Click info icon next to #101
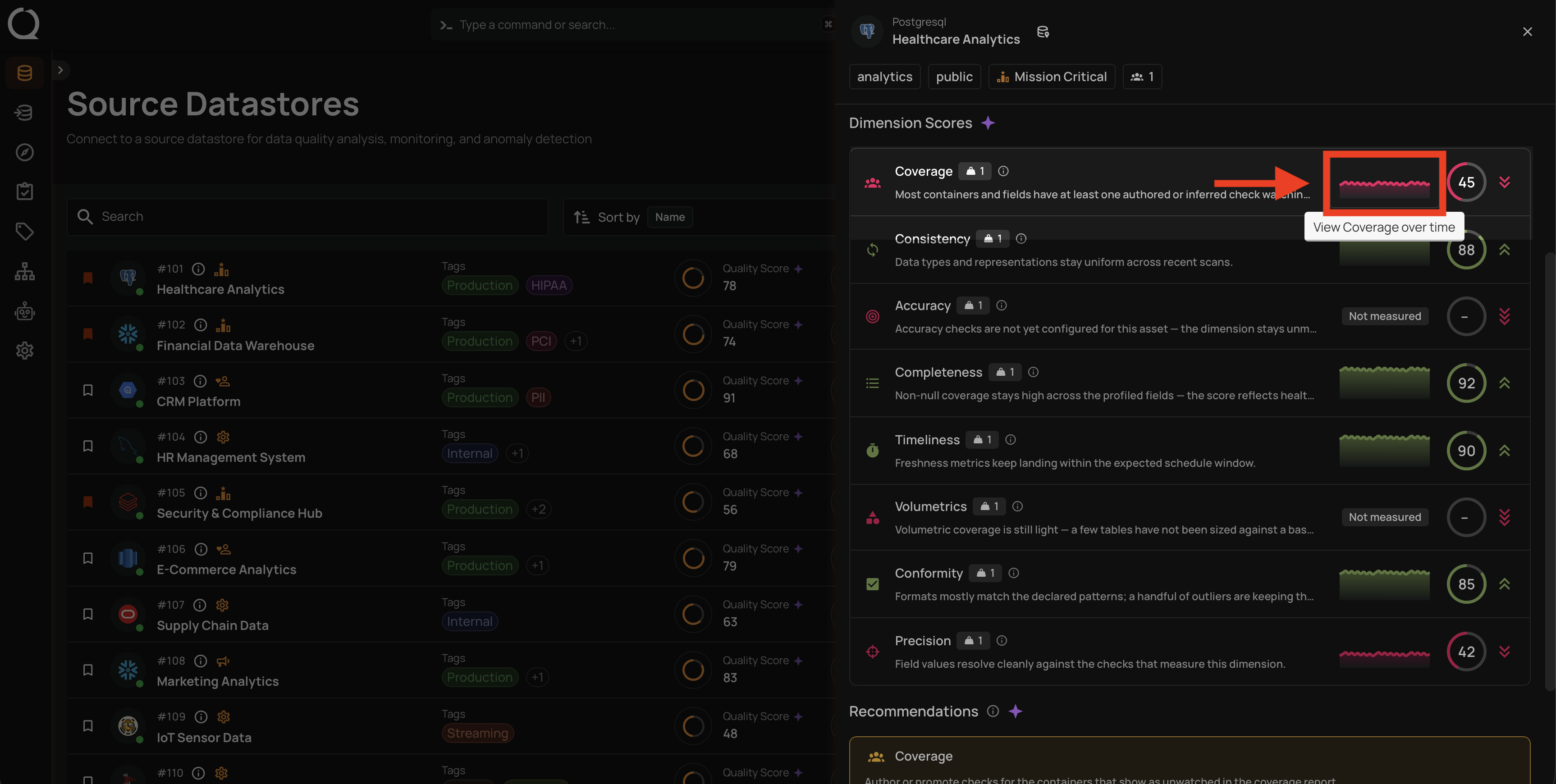 click(198, 269)
